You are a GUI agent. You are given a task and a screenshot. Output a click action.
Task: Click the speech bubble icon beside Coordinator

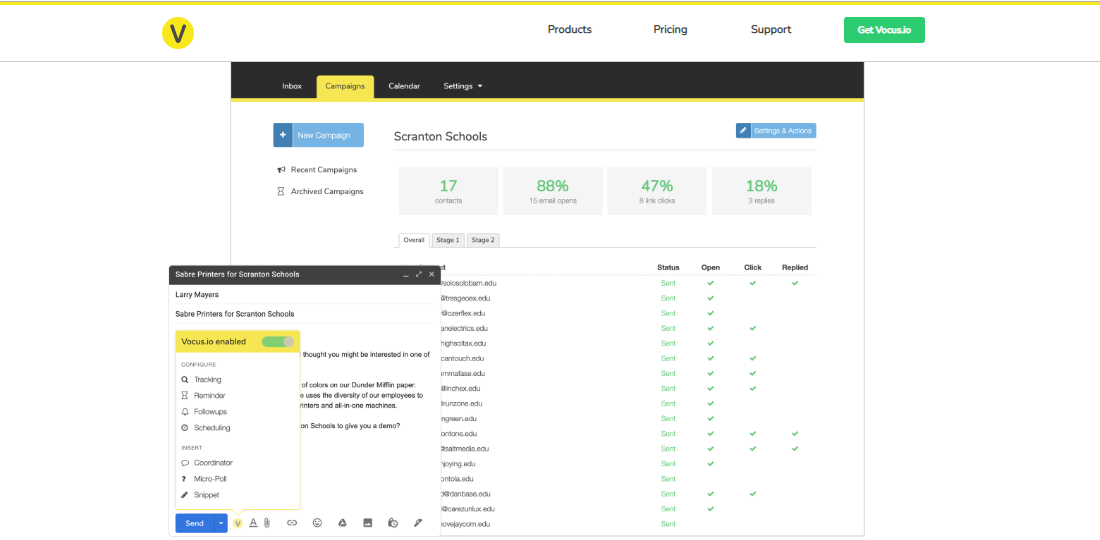[x=185, y=463]
